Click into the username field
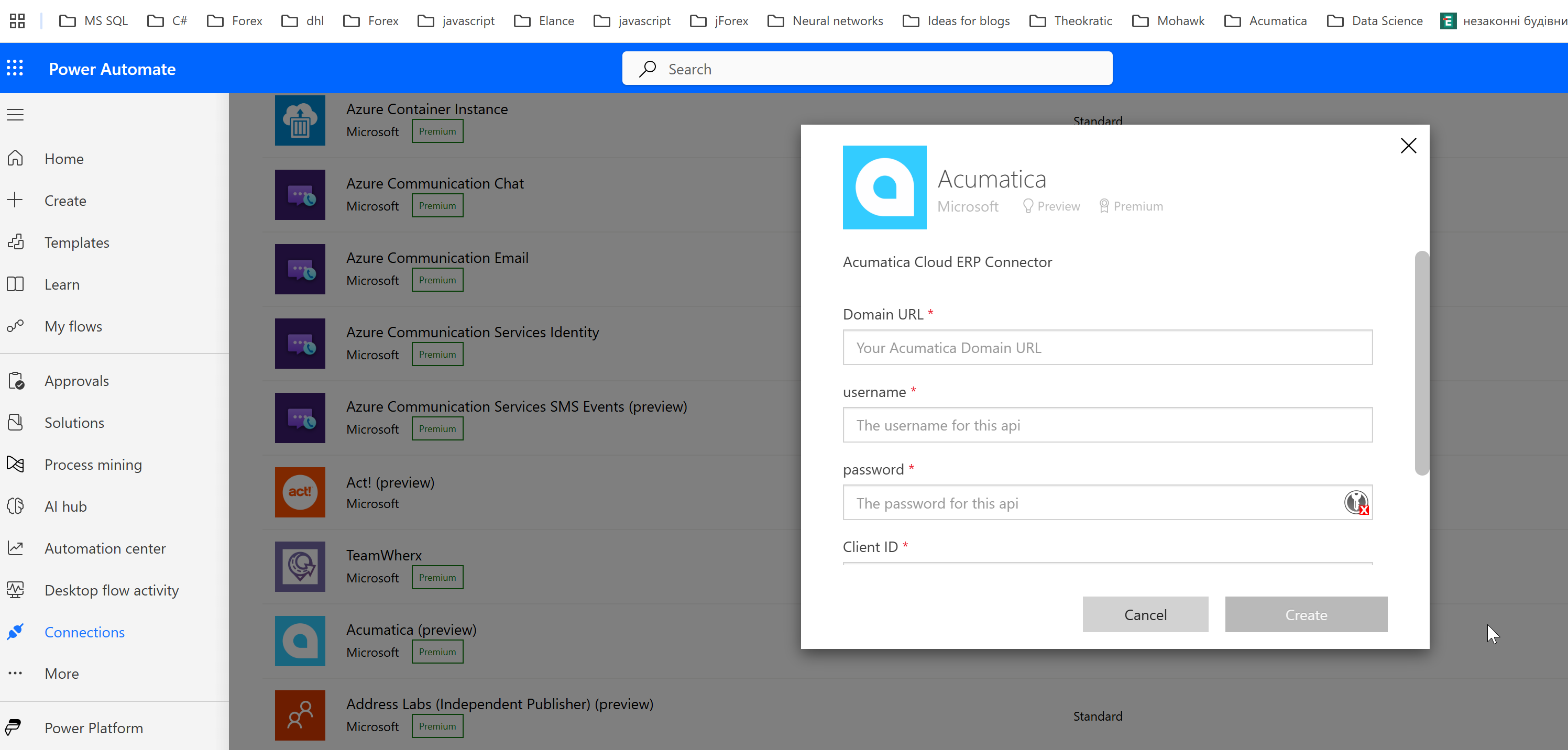Image resolution: width=1568 pixels, height=750 pixels. (x=1107, y=425)
